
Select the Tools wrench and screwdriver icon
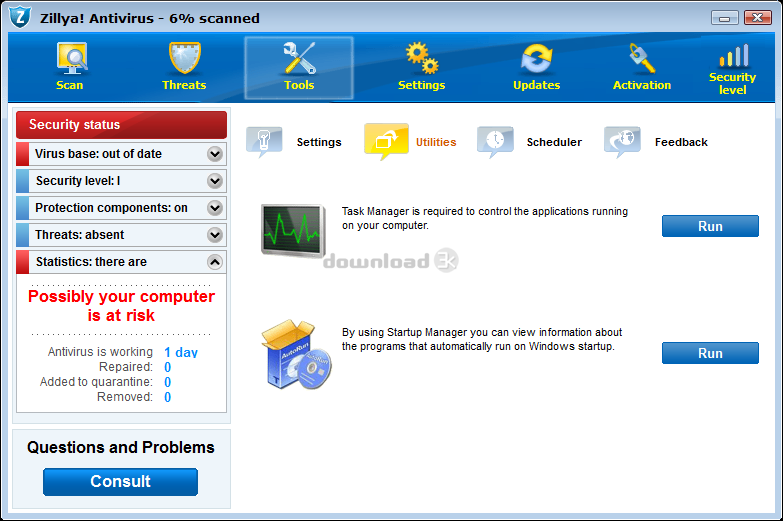(x=299, y=58)
